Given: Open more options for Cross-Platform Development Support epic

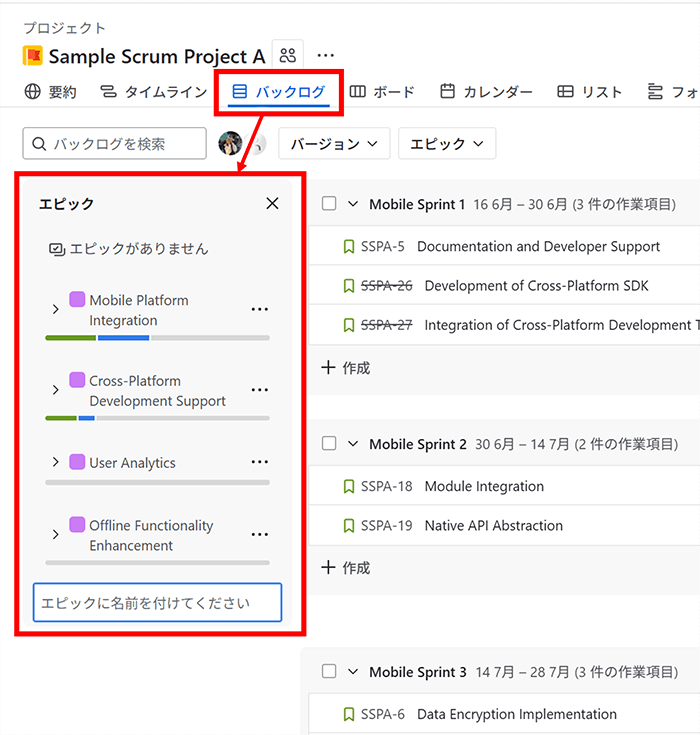Looking at the screenshot, I should tap(260, 390).
